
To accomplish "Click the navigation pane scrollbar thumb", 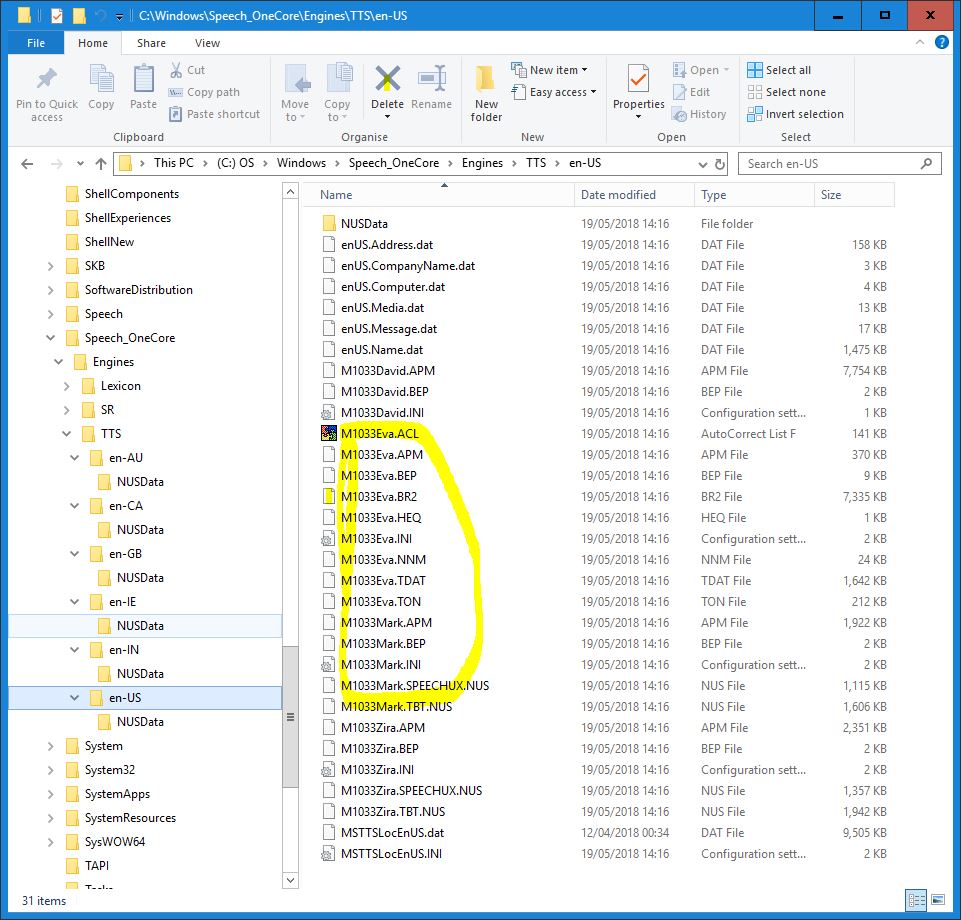I will (x=290, y=716).
